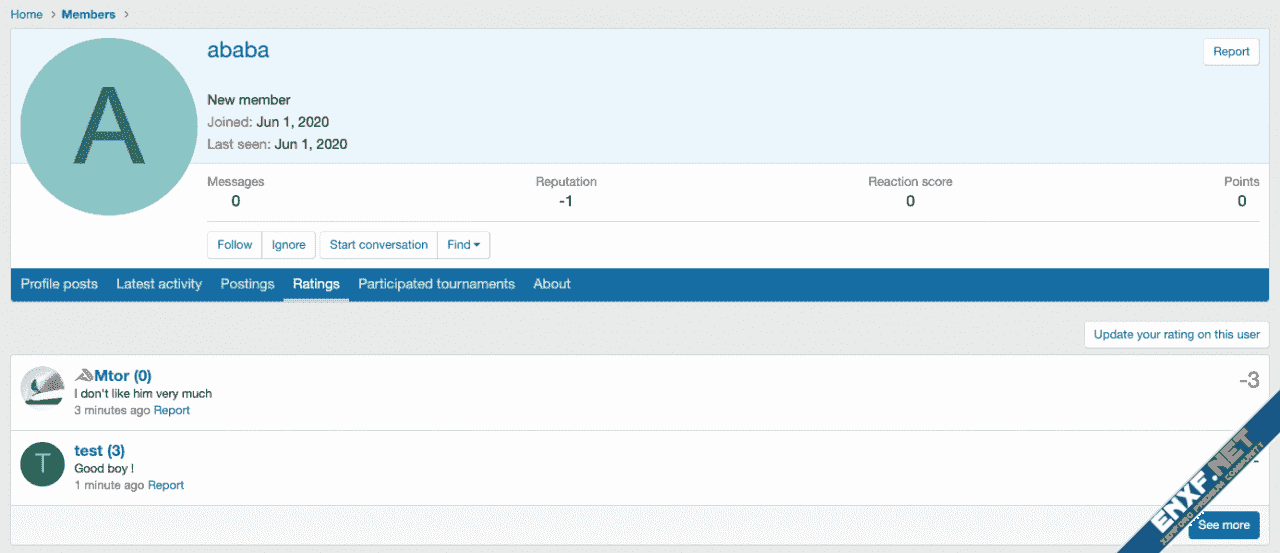Viewport: 1280px width, 553px height.
Task: Show the About tab
Action: (x=552, y=284)
